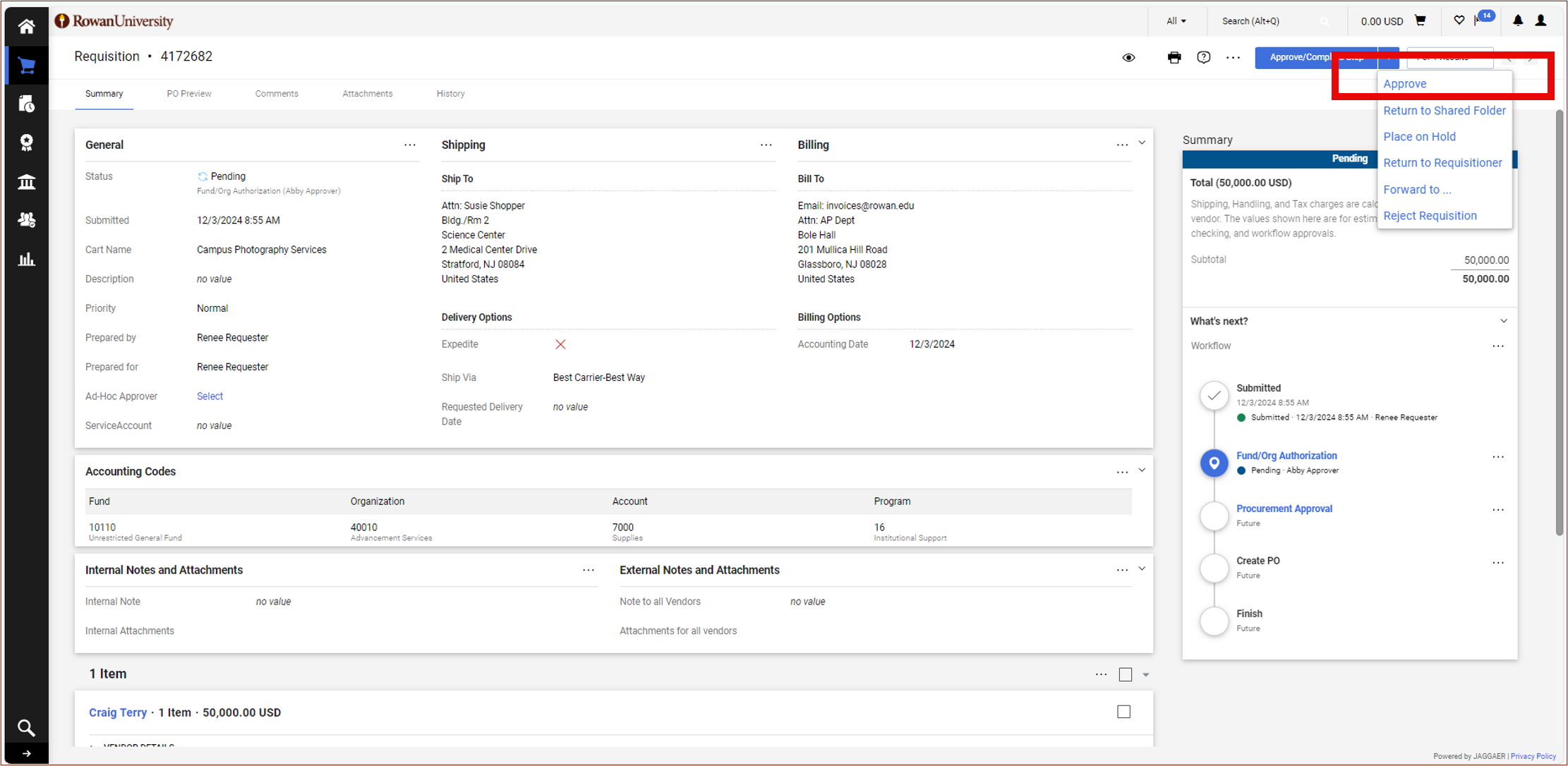Open General section three-dot menu
1568x766 pixels.
[409, 145]
